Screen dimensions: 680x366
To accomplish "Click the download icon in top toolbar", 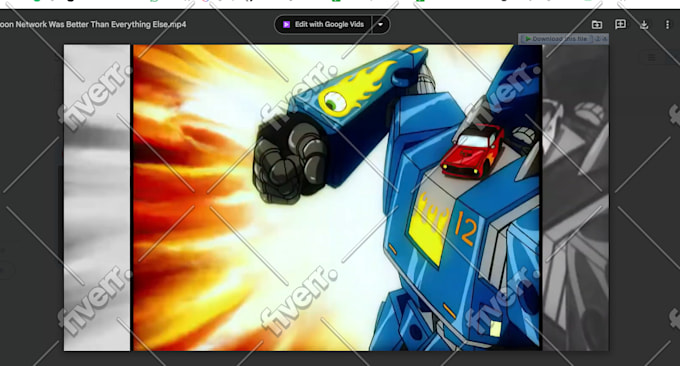I will coord(644,25).
